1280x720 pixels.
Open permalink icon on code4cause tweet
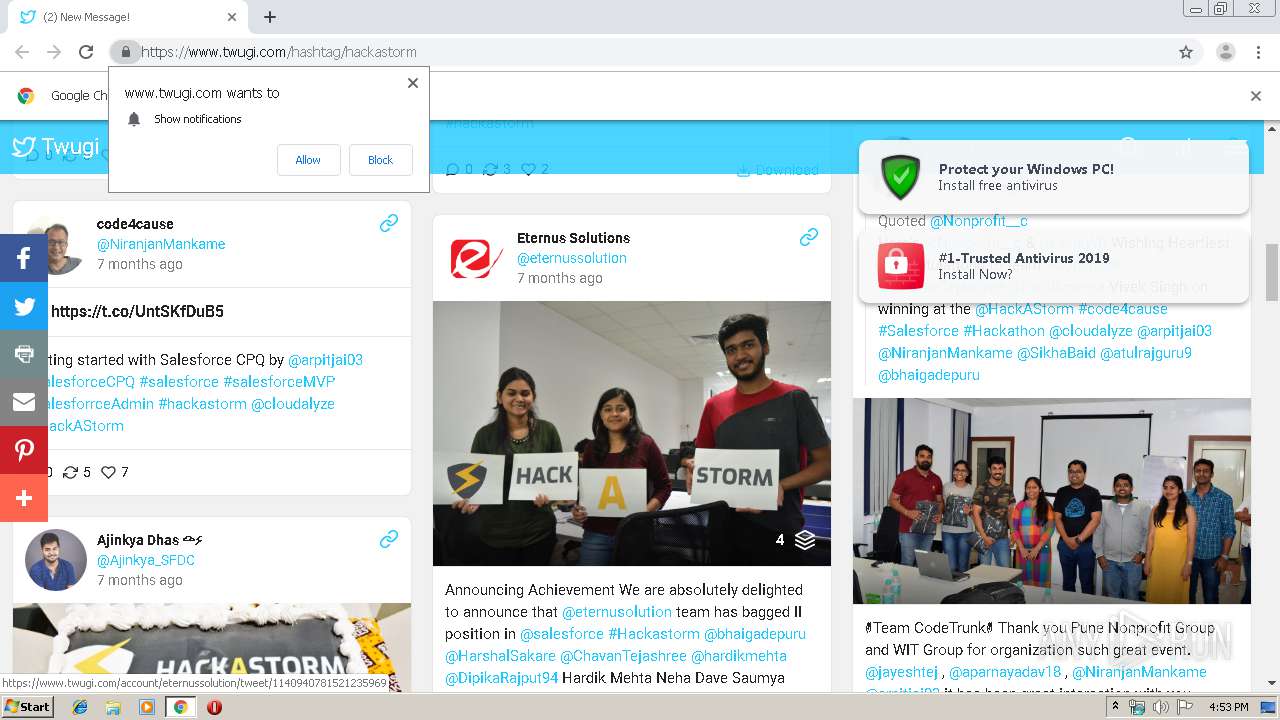[389, 224]
